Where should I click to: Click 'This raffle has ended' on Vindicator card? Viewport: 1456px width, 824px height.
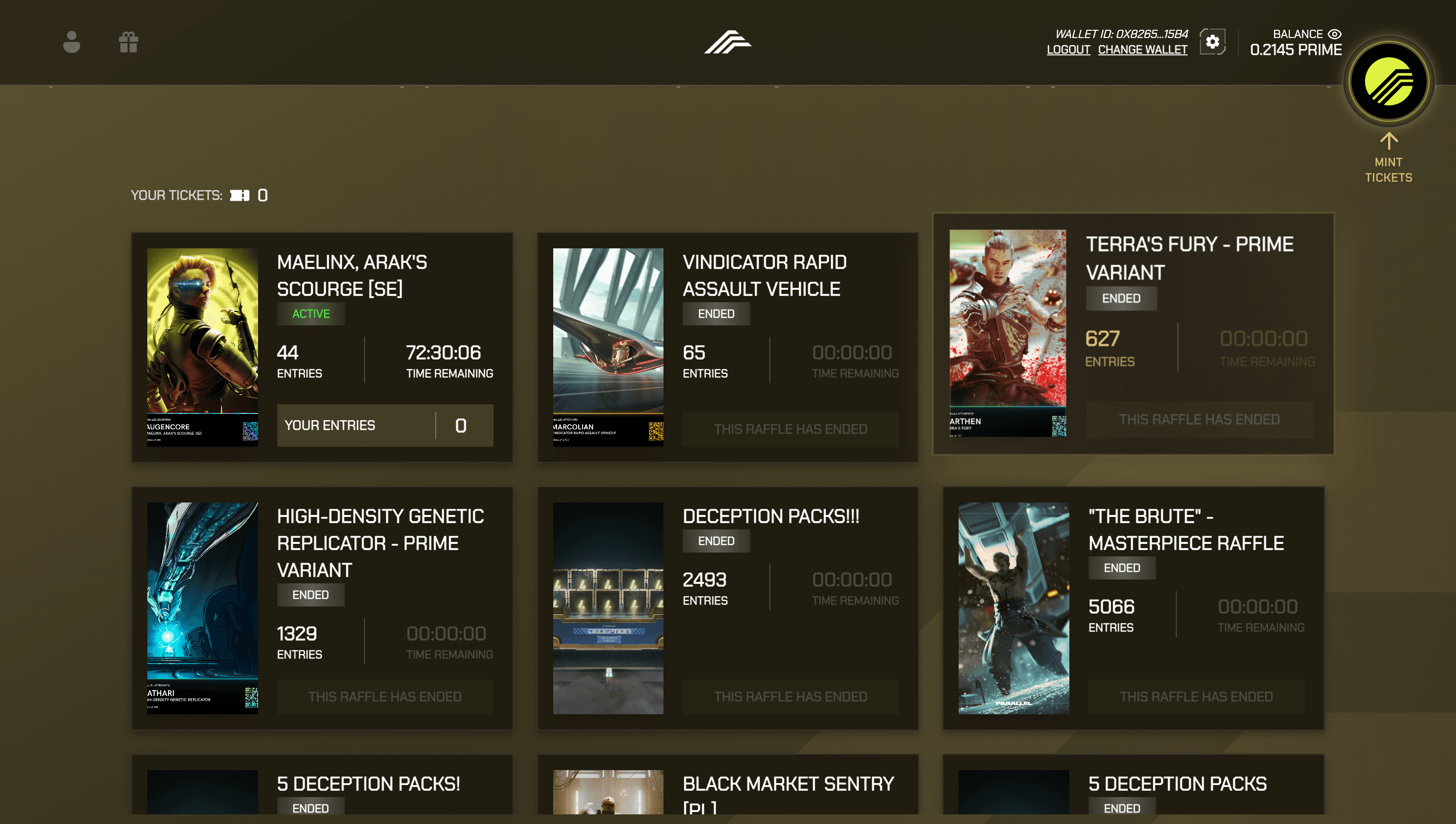point(790,429)
